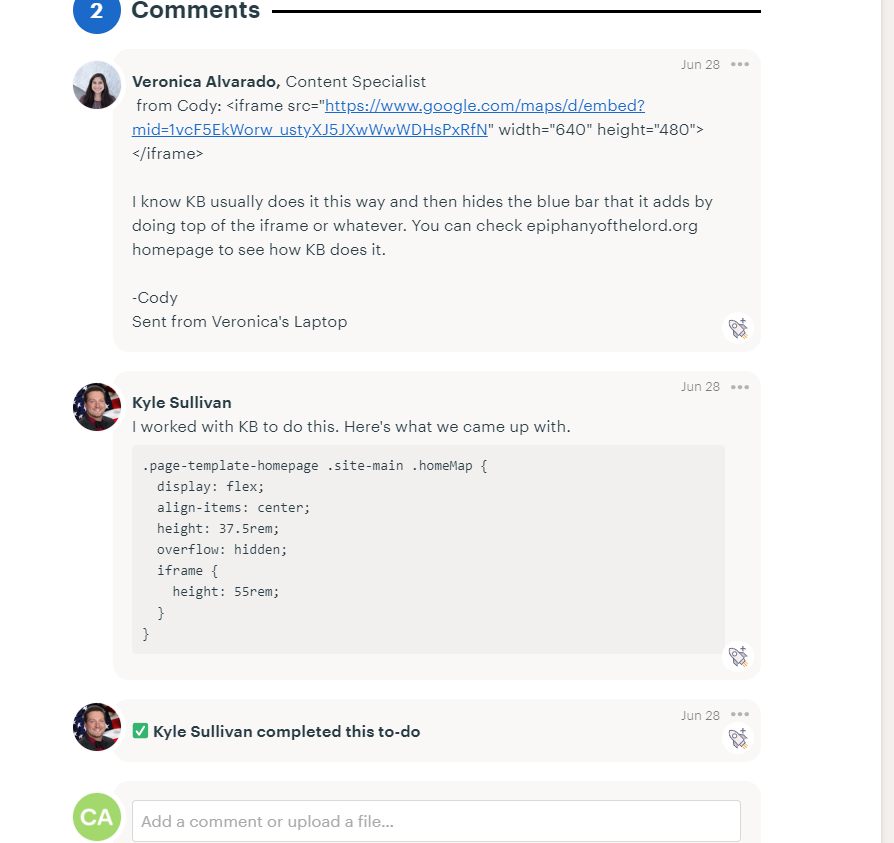The image size is (894, 843).
Task: Click Kyle Sullivan's name above code comment
Action: pos(182,403)
